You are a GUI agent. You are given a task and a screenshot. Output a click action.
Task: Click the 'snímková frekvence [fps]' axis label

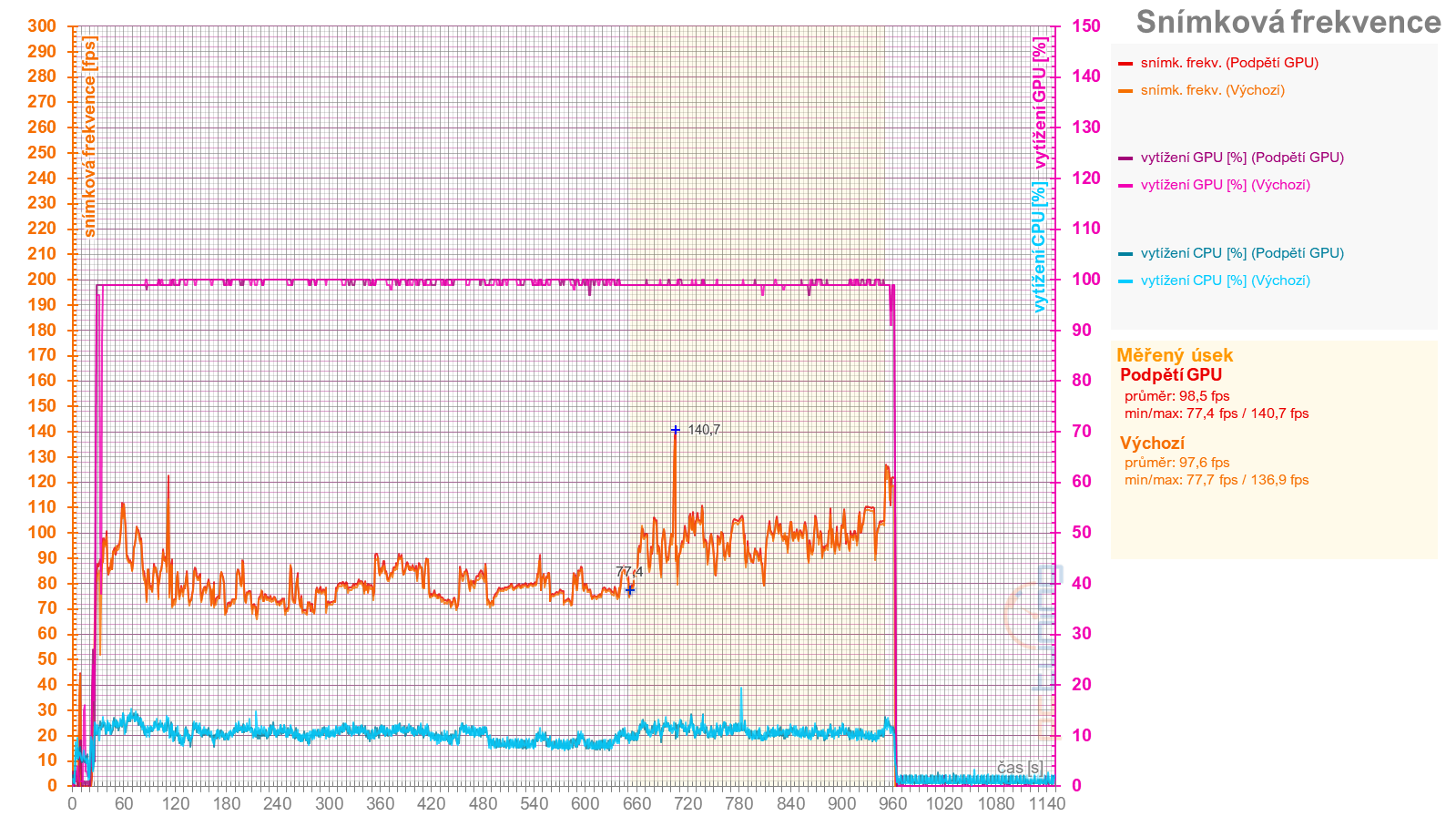point(89,137)
